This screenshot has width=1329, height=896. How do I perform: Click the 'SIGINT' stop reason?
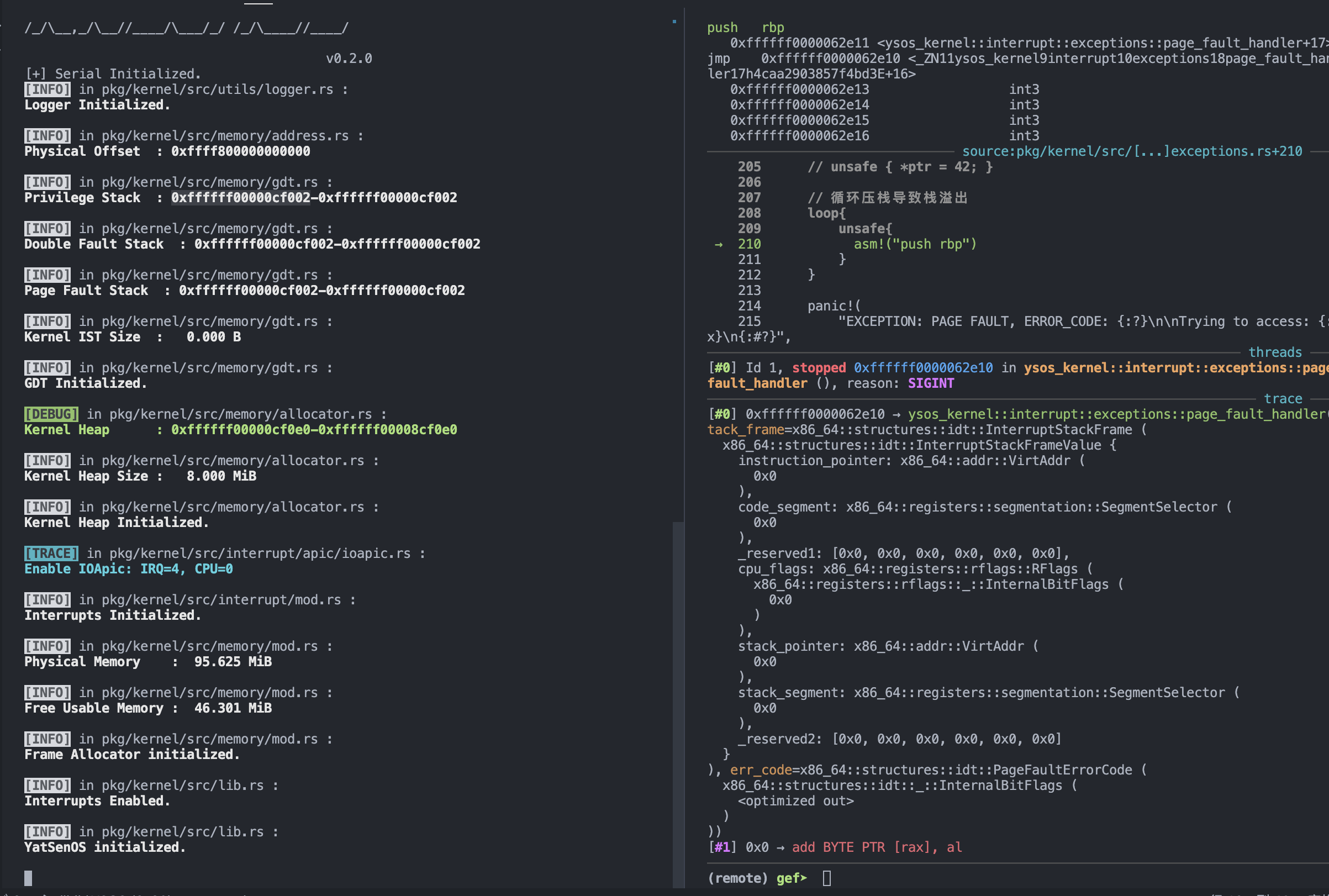pos(931,383)
